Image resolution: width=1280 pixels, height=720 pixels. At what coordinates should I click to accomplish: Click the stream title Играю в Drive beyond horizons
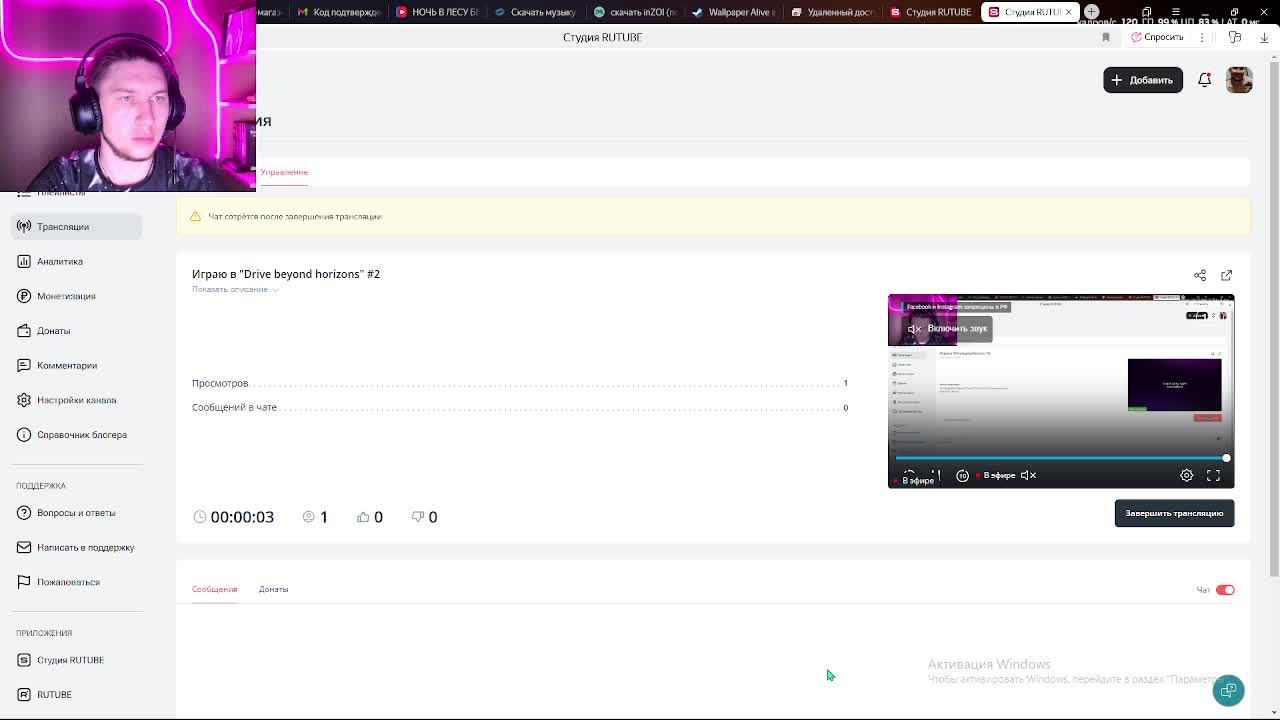pos(286,274)
